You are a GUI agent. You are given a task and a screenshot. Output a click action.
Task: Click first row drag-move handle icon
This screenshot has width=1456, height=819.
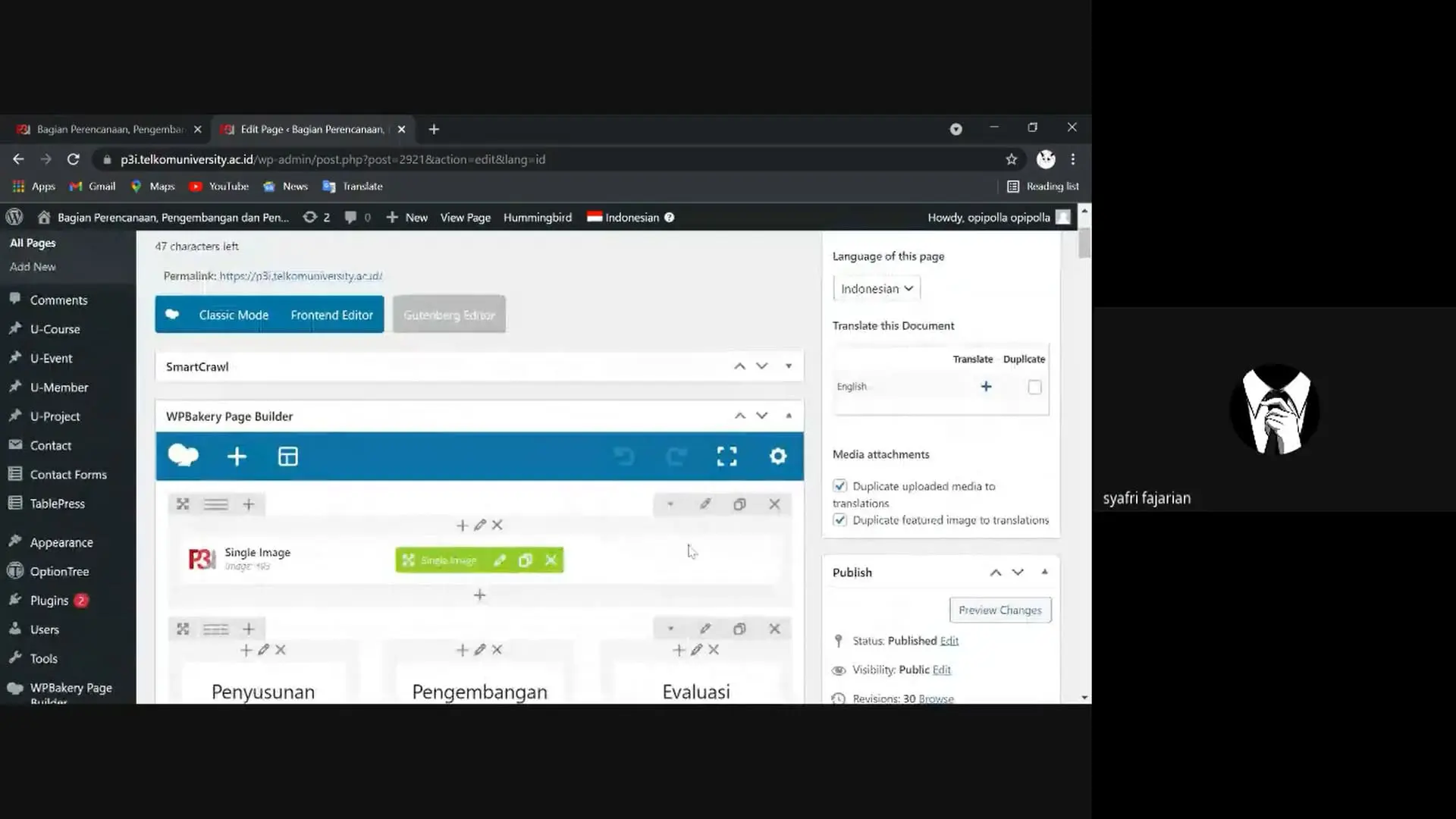tap(183, 504)
